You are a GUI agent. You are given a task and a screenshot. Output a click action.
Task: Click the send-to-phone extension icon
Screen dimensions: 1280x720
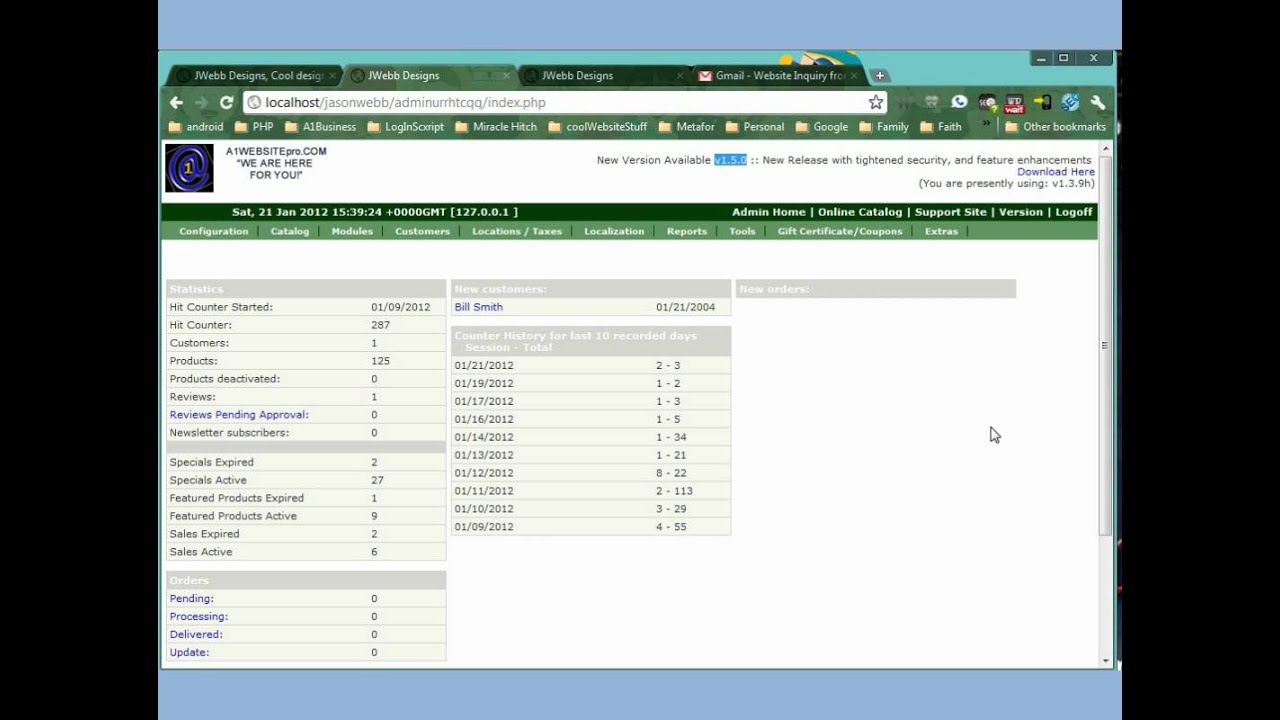pos(1042,102)
